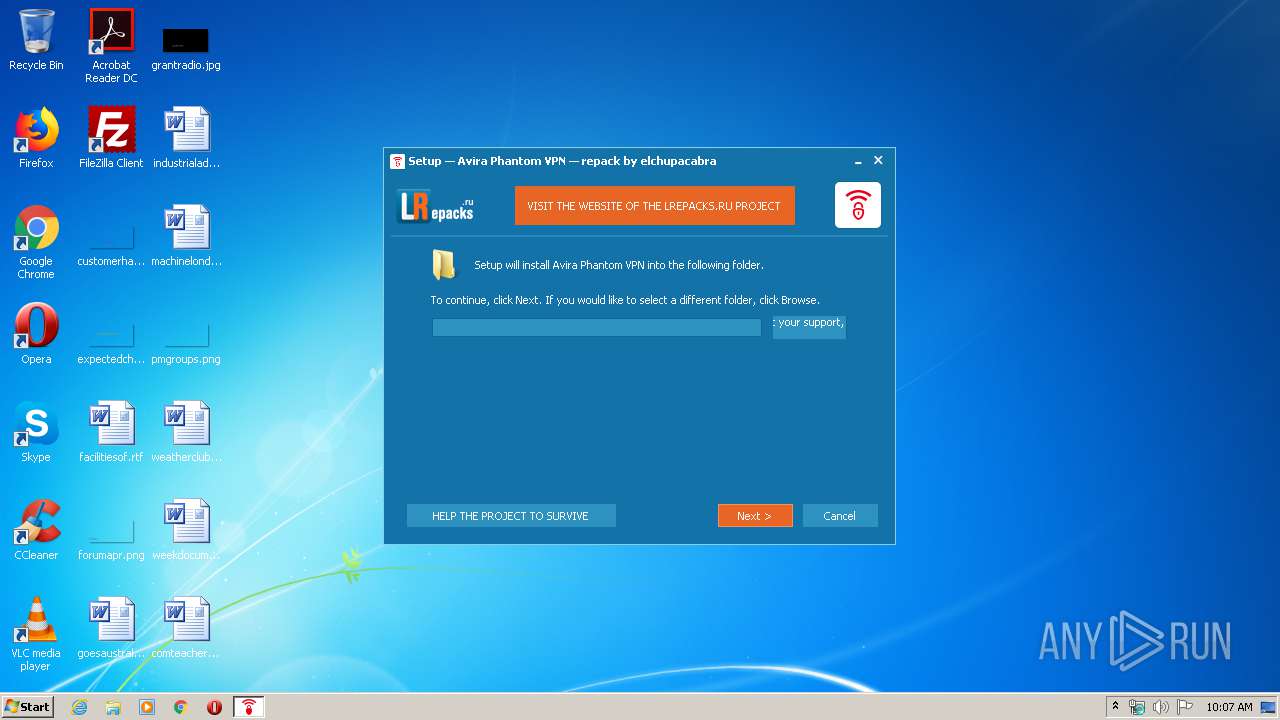The height and width of the screenshot is (720, 1280).
Task: Open the Windows Start menu
Action: click(x=27, y=707)
